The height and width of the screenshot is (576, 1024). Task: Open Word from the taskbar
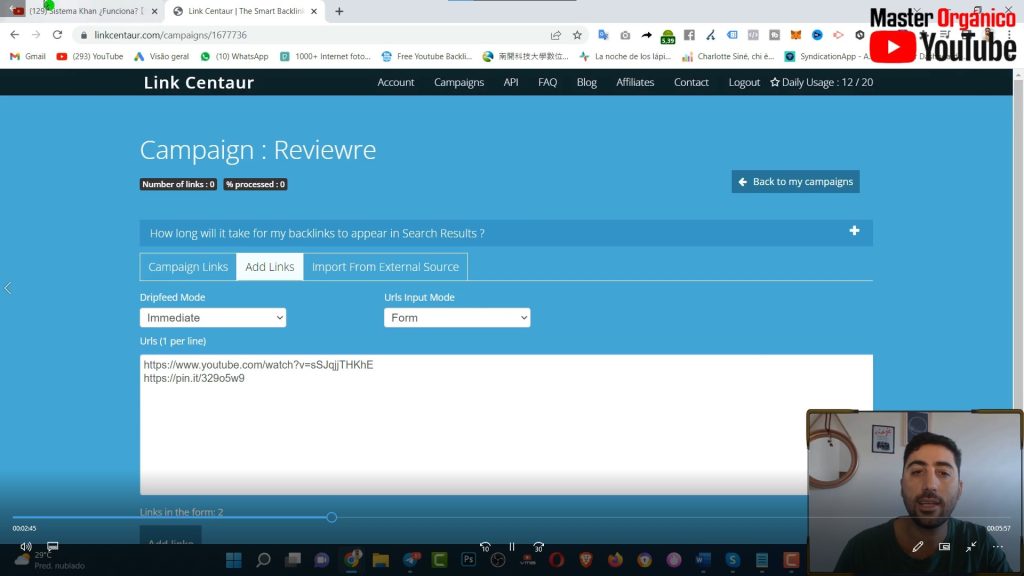point(703,560)
